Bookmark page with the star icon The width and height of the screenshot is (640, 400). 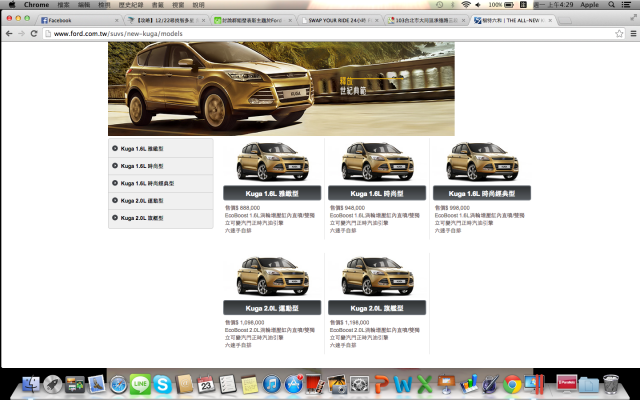pos(619,33)
